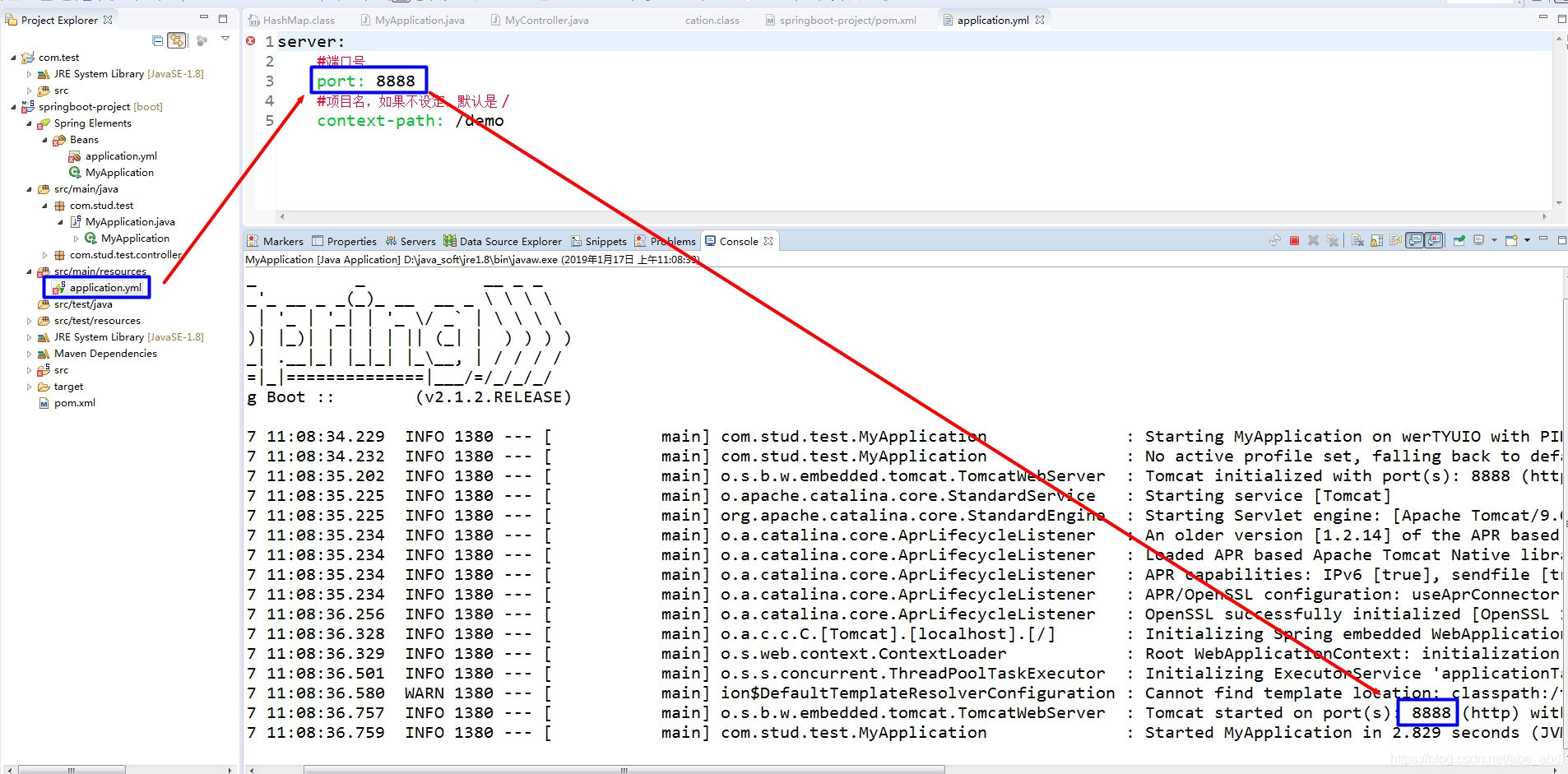Expand the target folder
This screenshot has width=1568, height=774.
pos(29,387)
